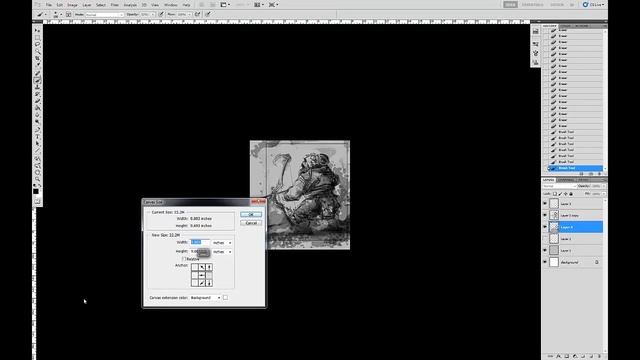Open the Screen Mode dropdown

tap(272, 5)
